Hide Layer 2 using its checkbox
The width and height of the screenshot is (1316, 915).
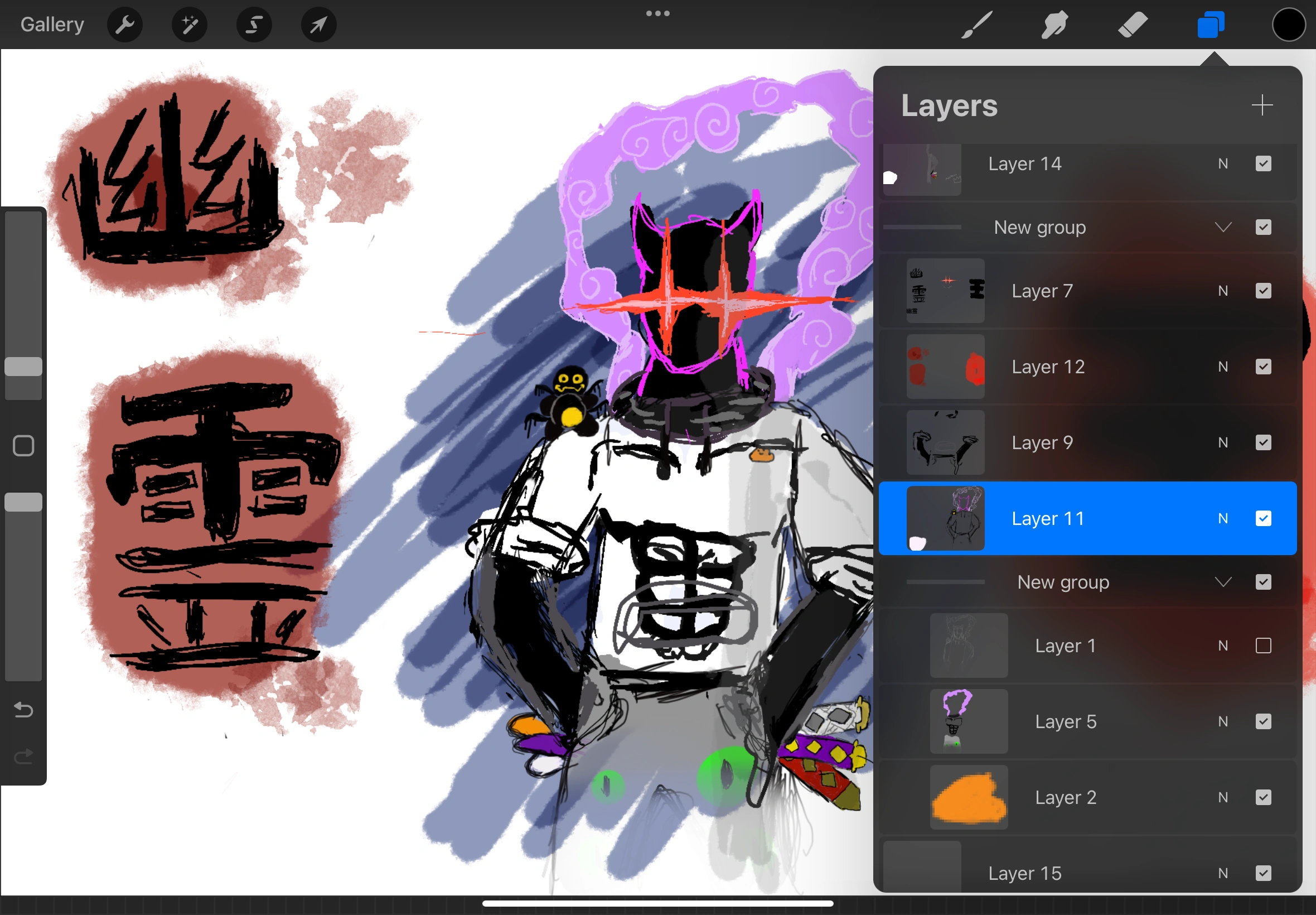coord(1264,797)
